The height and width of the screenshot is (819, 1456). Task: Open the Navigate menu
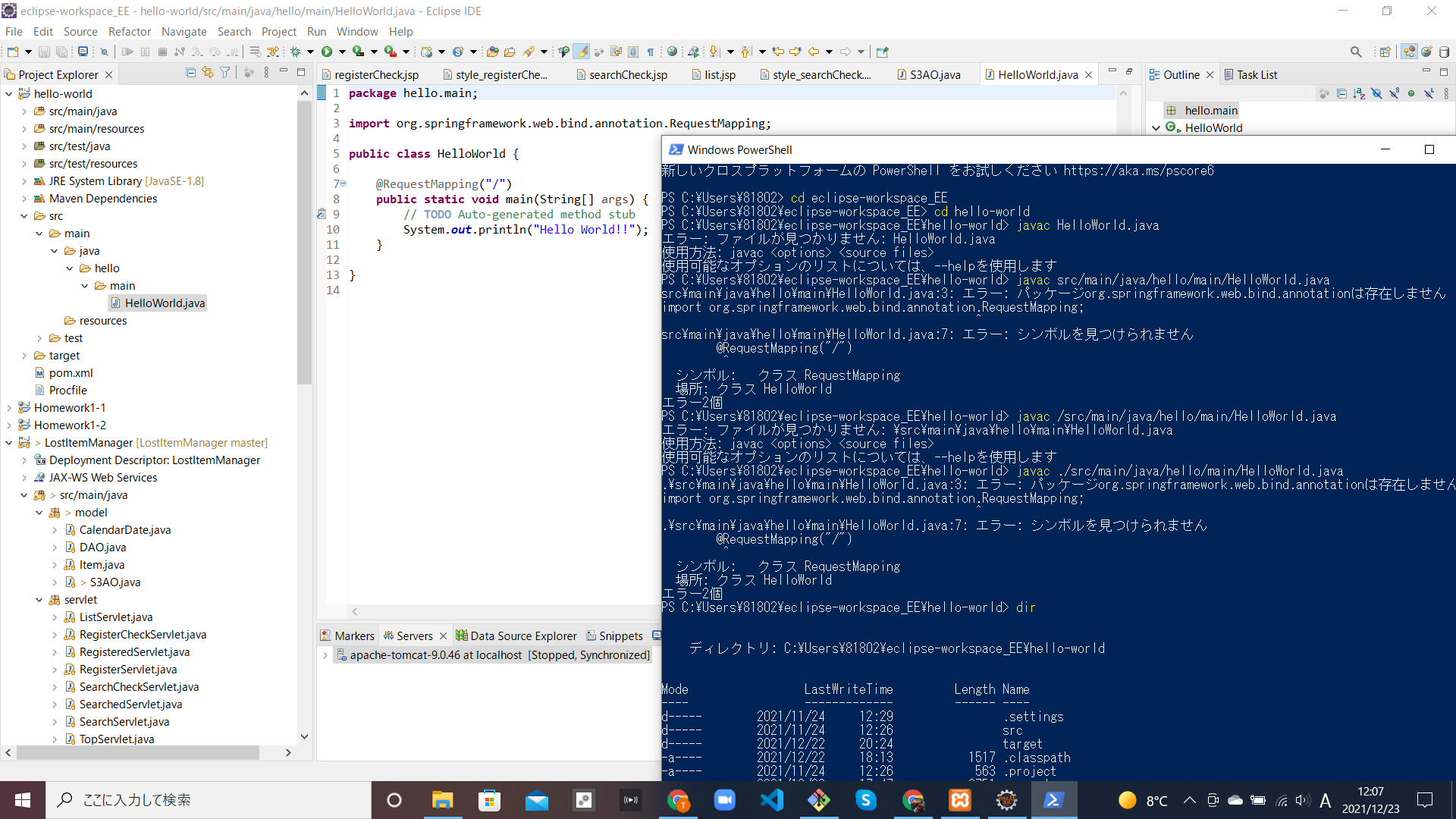tap(184, 31)
